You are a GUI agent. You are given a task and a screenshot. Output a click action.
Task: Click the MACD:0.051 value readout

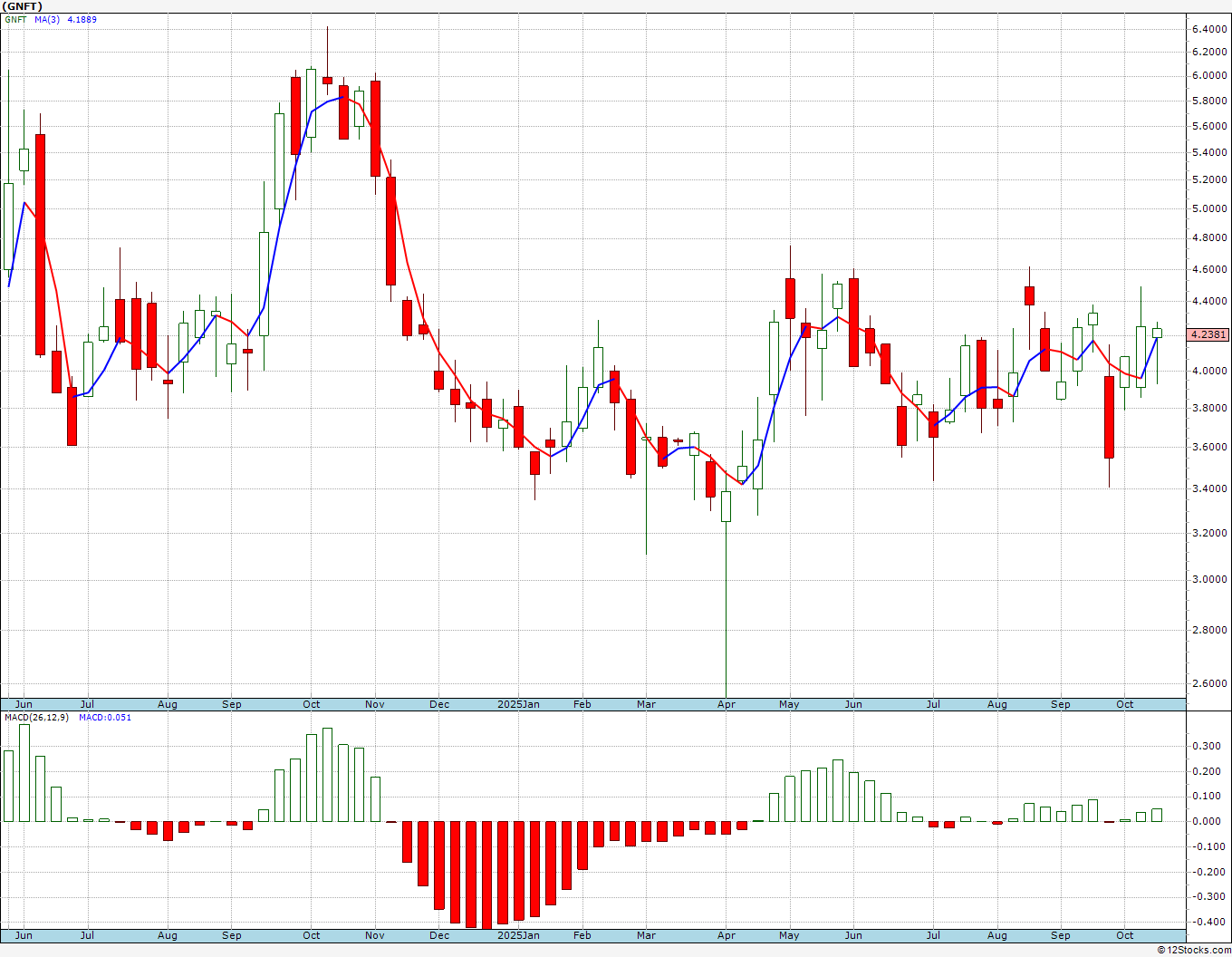point(105,717)
